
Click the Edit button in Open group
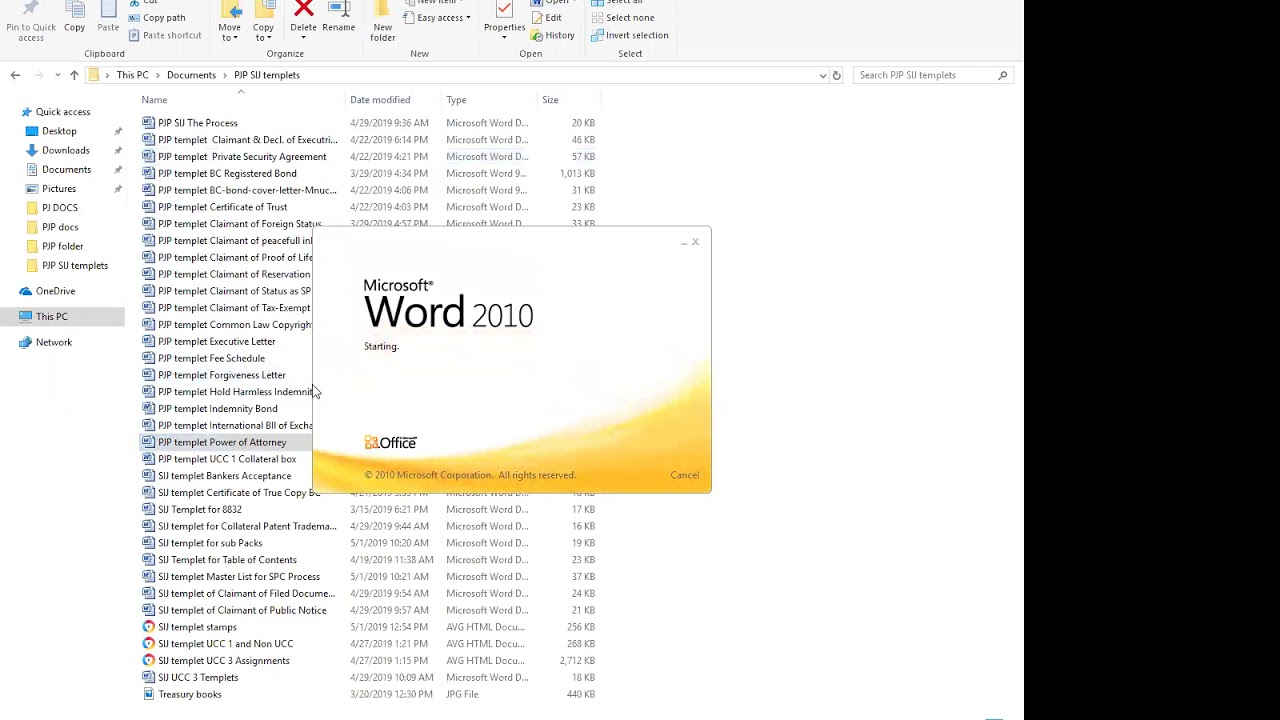pyautogui.click(x=545, y=18)
